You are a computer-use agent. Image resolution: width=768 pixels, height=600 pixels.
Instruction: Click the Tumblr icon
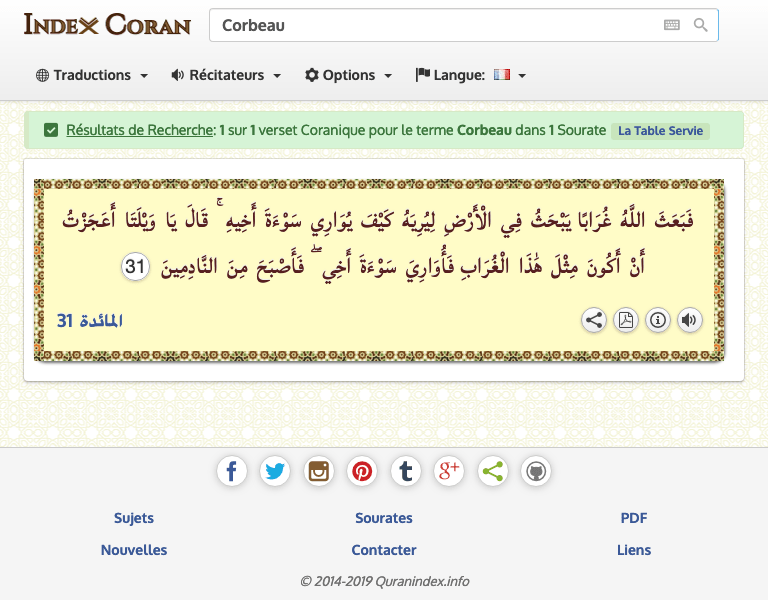tap(405, 471)
